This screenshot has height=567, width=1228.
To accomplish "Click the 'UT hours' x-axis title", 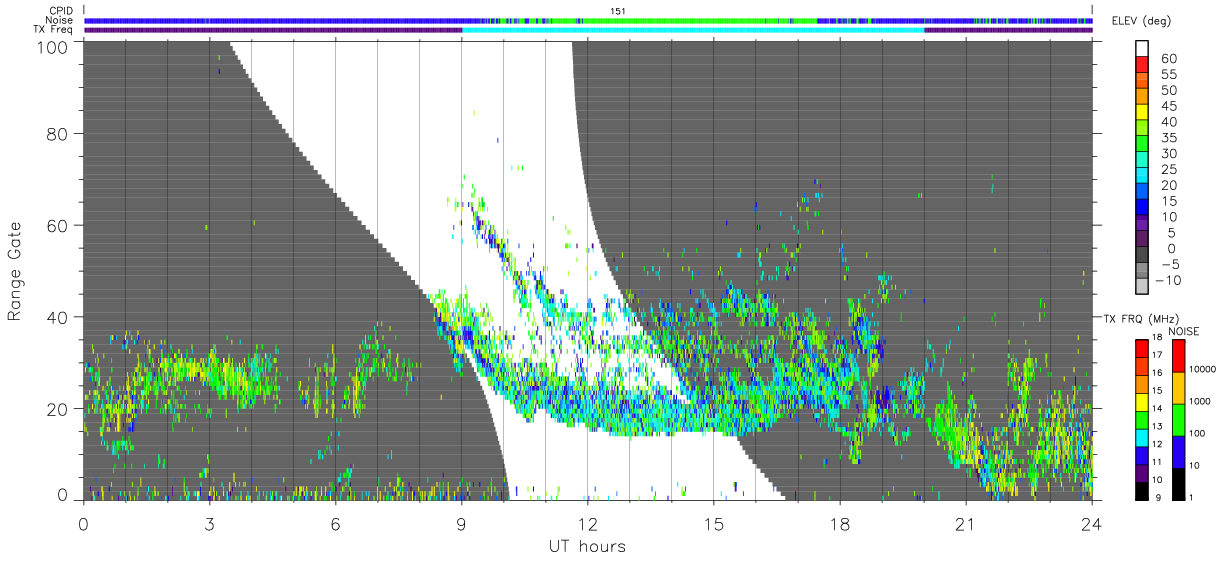I will point(587,546).
